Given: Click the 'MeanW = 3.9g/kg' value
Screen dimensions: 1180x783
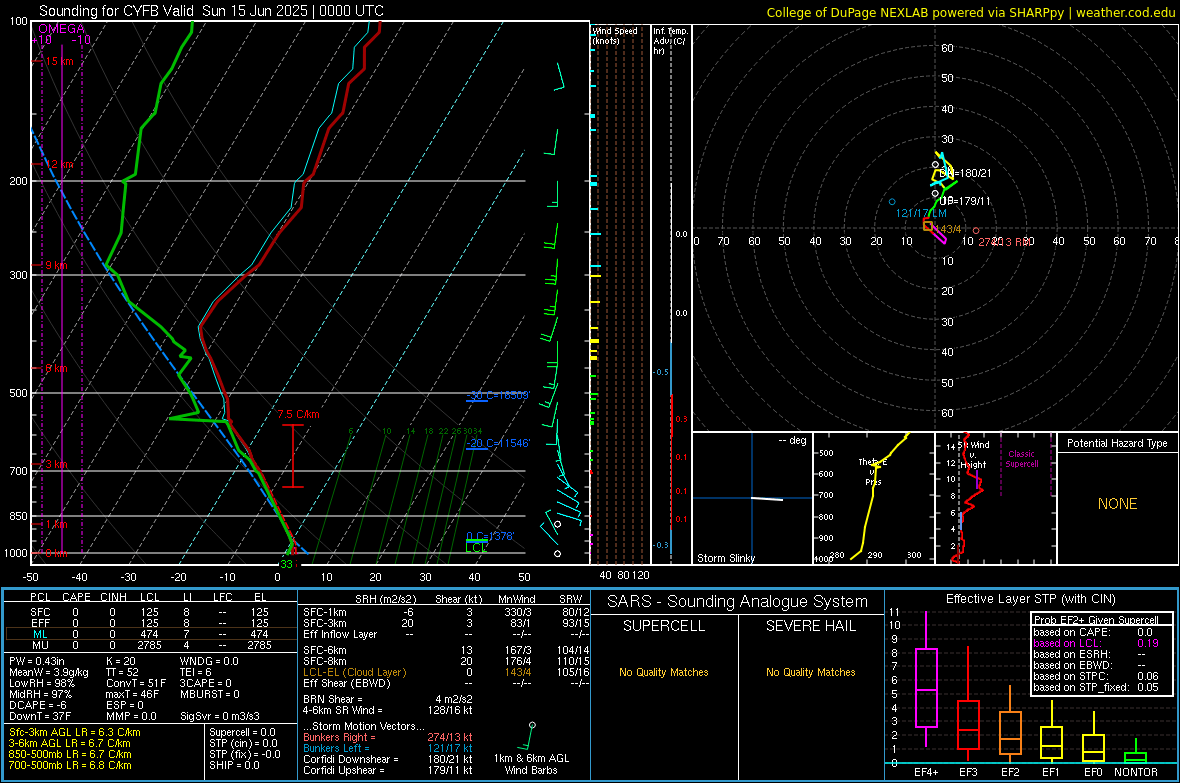Looking at the screenshot, I should point(48,672).
